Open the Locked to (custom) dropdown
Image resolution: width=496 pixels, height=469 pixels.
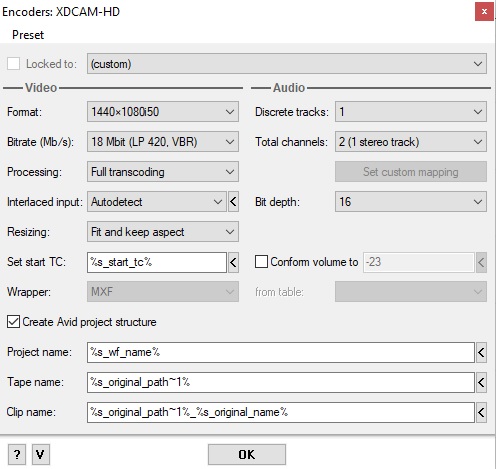(x=287, y=64)
